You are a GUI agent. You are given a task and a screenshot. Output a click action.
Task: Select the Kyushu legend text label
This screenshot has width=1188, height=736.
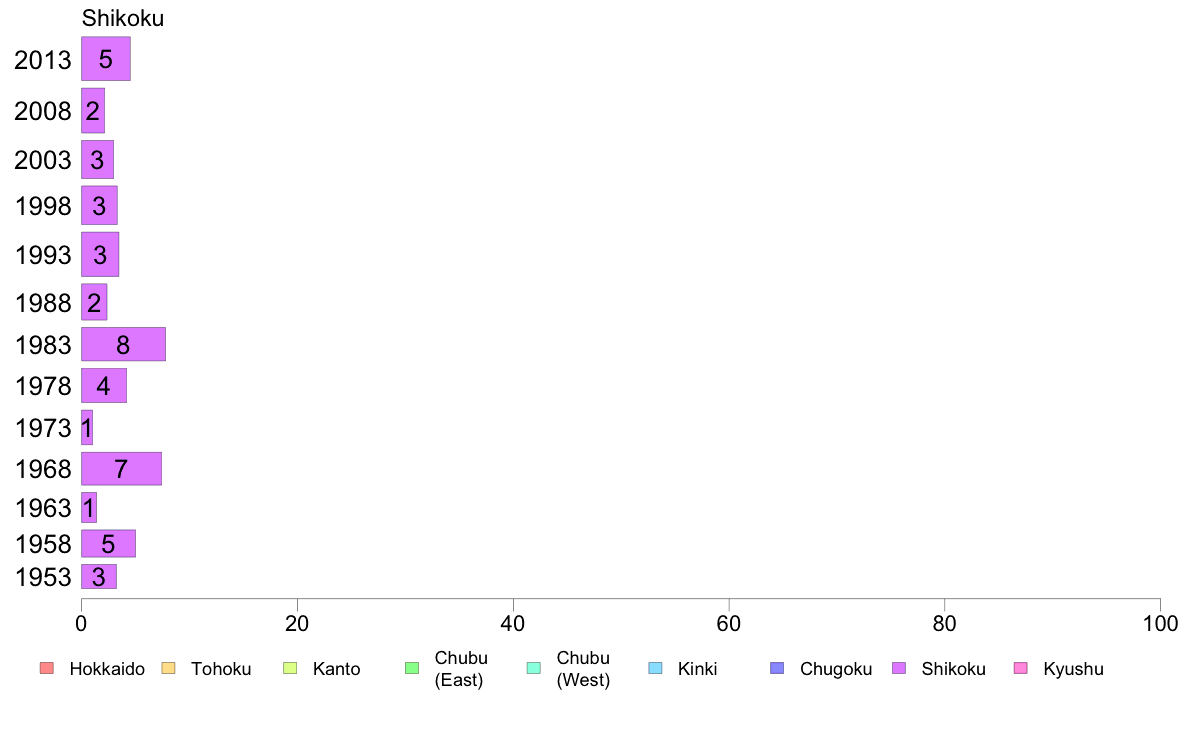1073,669
